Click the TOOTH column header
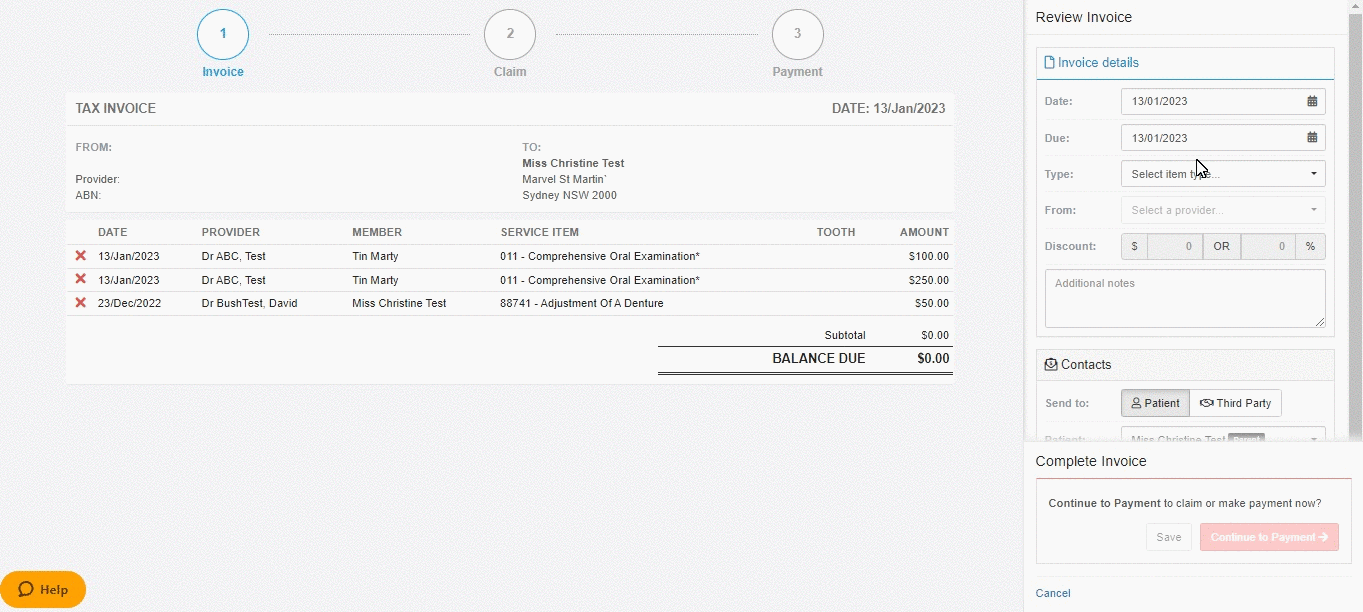The image size is (1363, 612). point(836,232)
